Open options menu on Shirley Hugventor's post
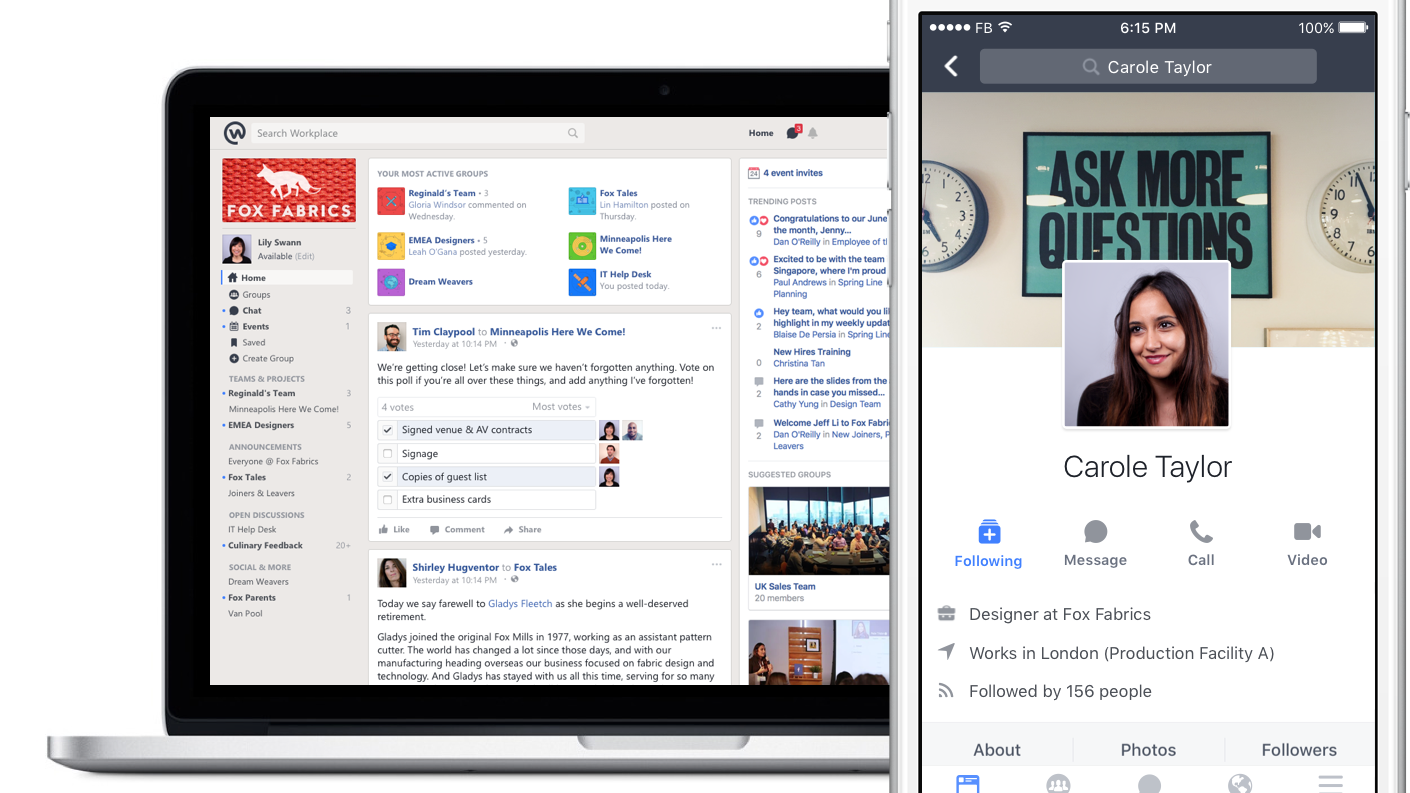Screen dimensions: 1410x793 click(716, 565)
